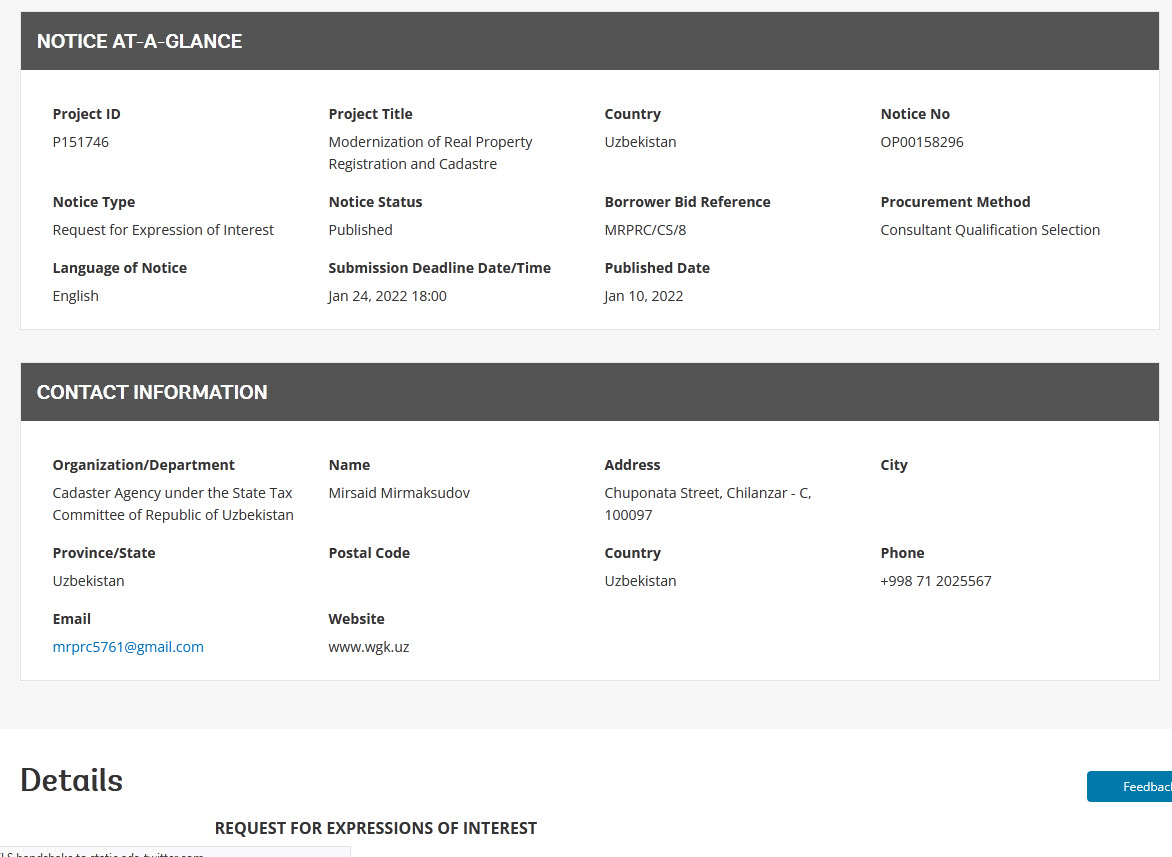Click the Details heading
The image size is (1172, 857).
coord(71,780)
